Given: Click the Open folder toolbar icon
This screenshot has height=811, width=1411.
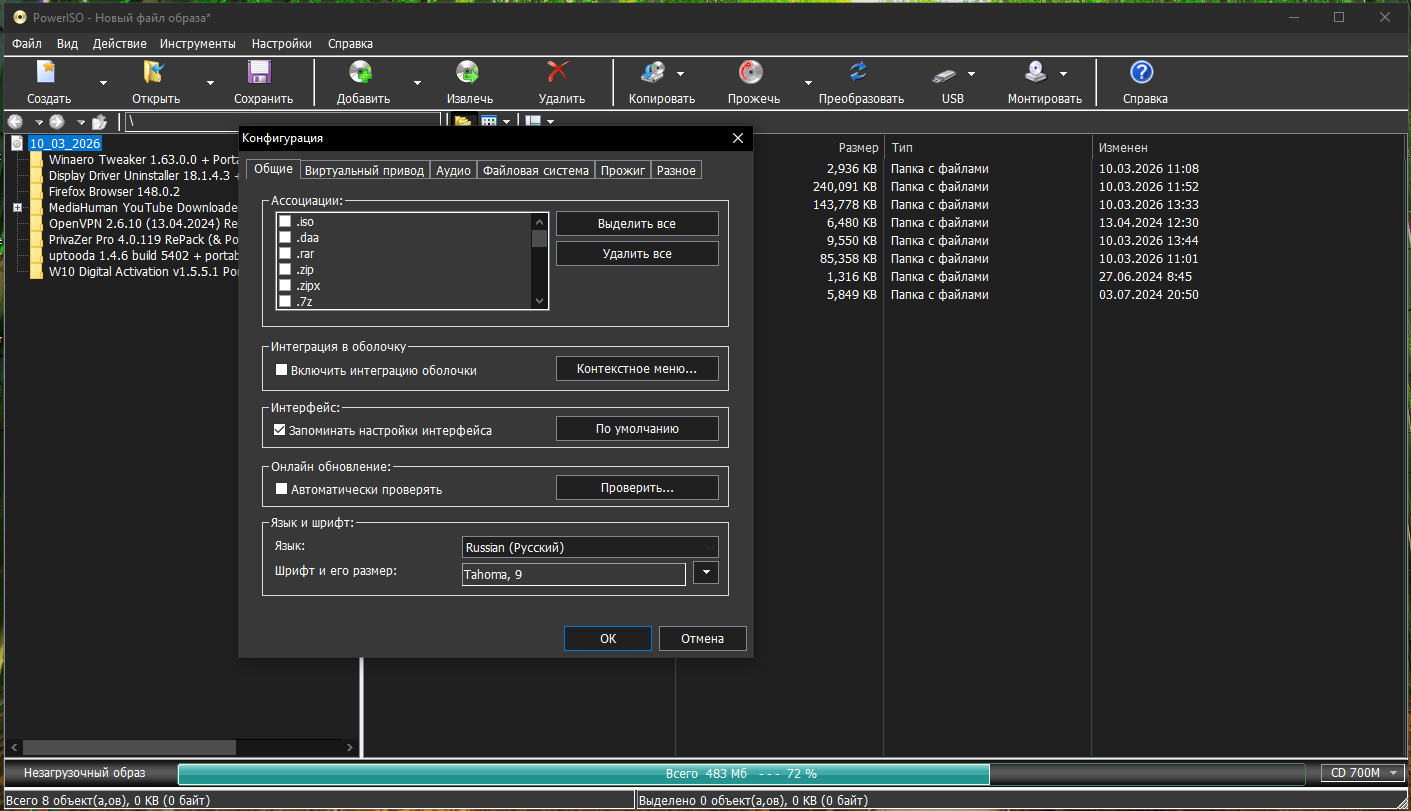Looking at the screenshot, I should (154, 72).
